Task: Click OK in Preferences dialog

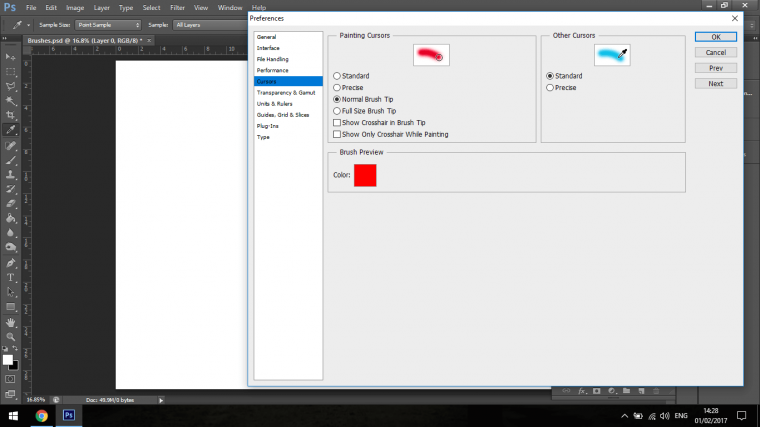Action: (715, 37)
